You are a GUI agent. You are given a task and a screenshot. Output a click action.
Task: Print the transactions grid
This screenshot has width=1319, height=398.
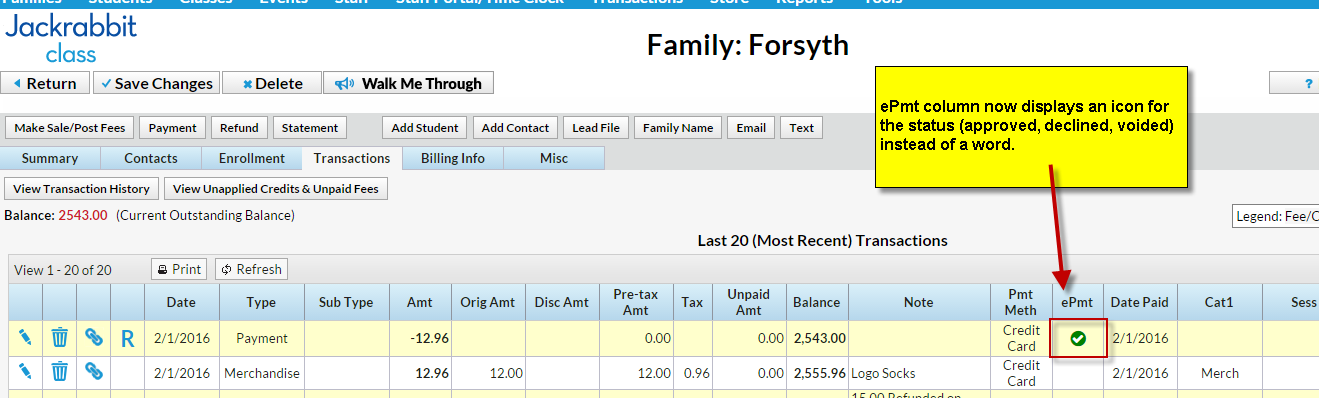pos(179,269)
